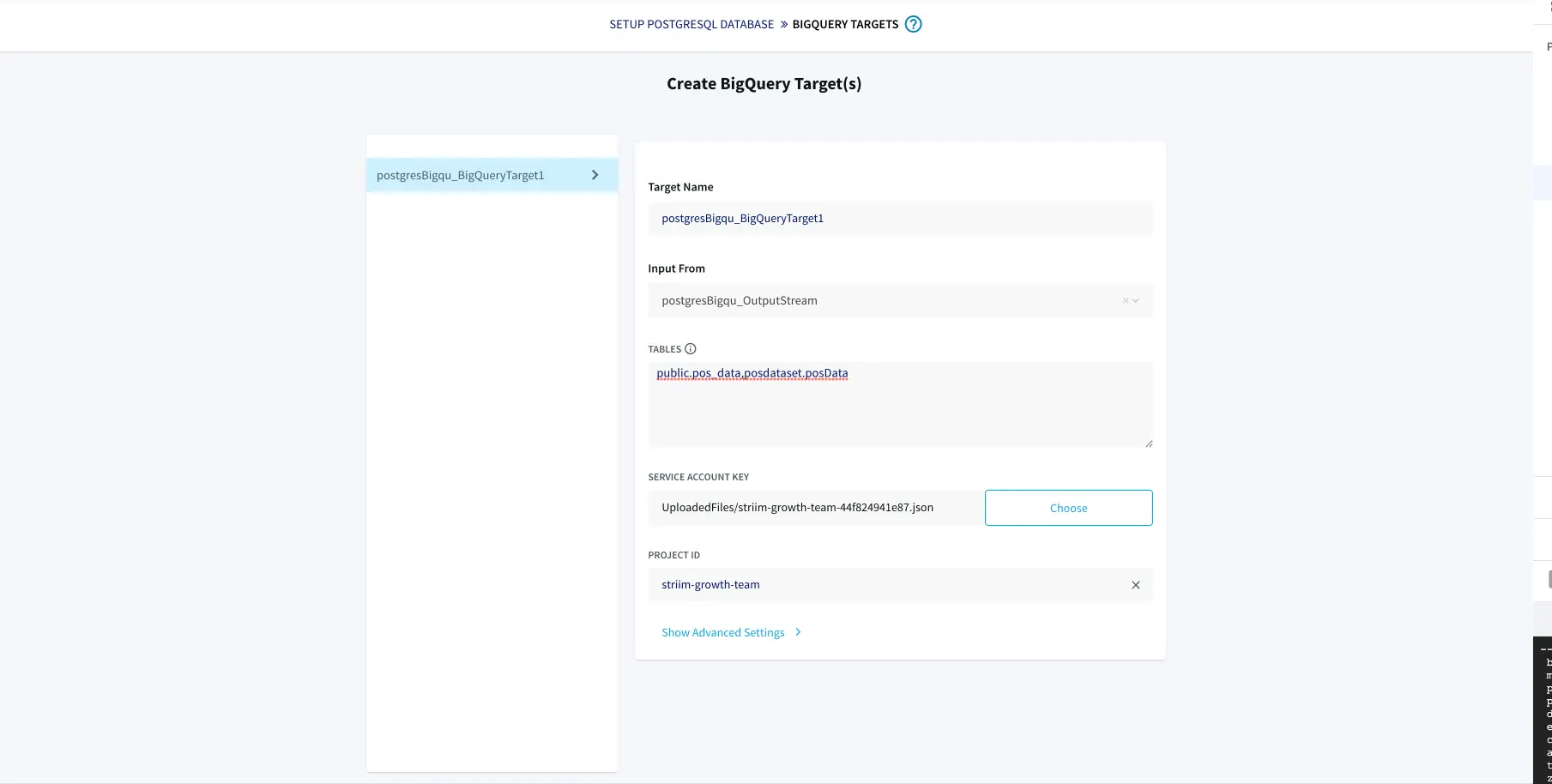Click inside the TABLES mapping textarea
This screenshot has width=1552, height=784.
(900, 407)
